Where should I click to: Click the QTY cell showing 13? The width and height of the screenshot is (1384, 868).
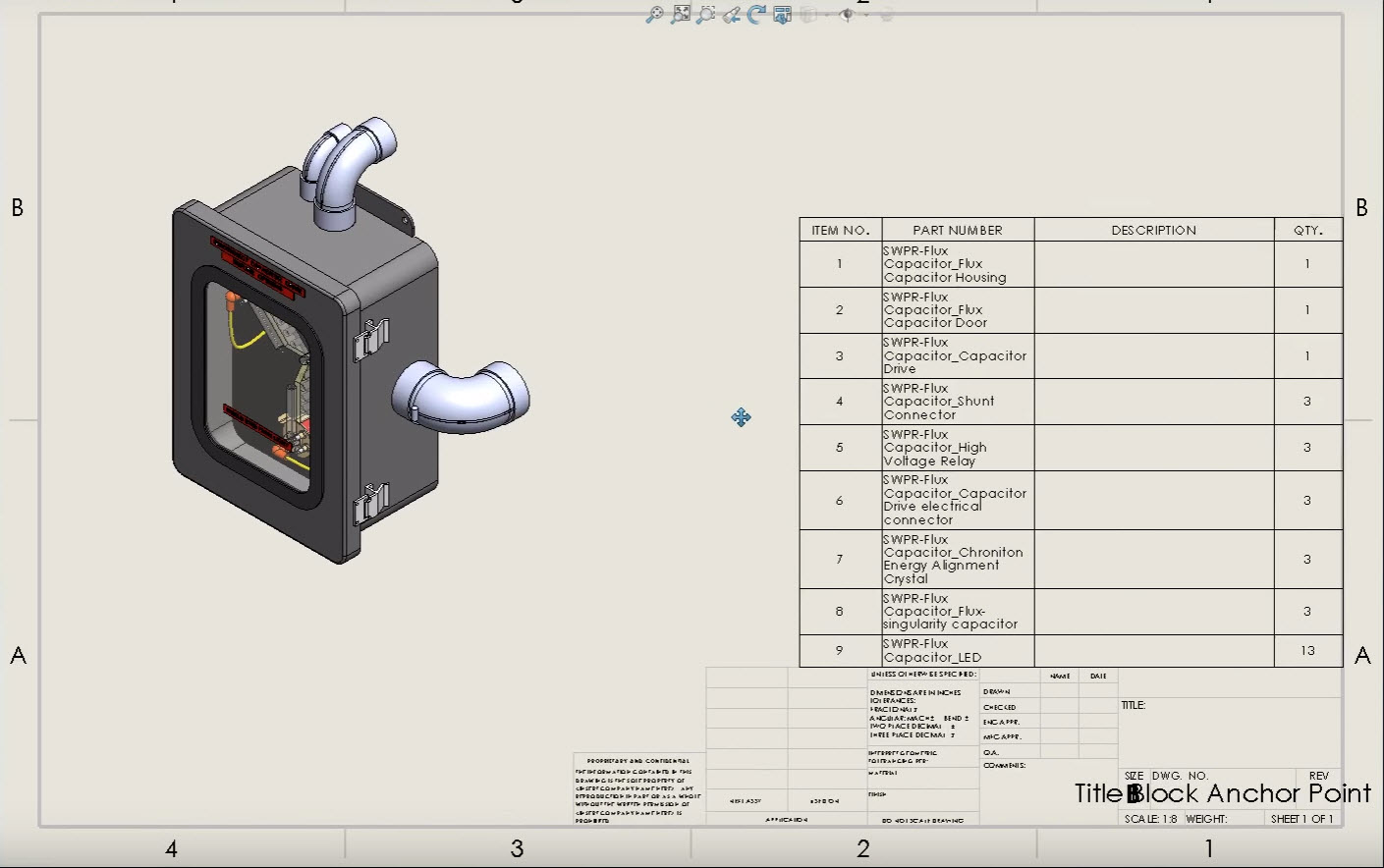tap(1307, 650)
